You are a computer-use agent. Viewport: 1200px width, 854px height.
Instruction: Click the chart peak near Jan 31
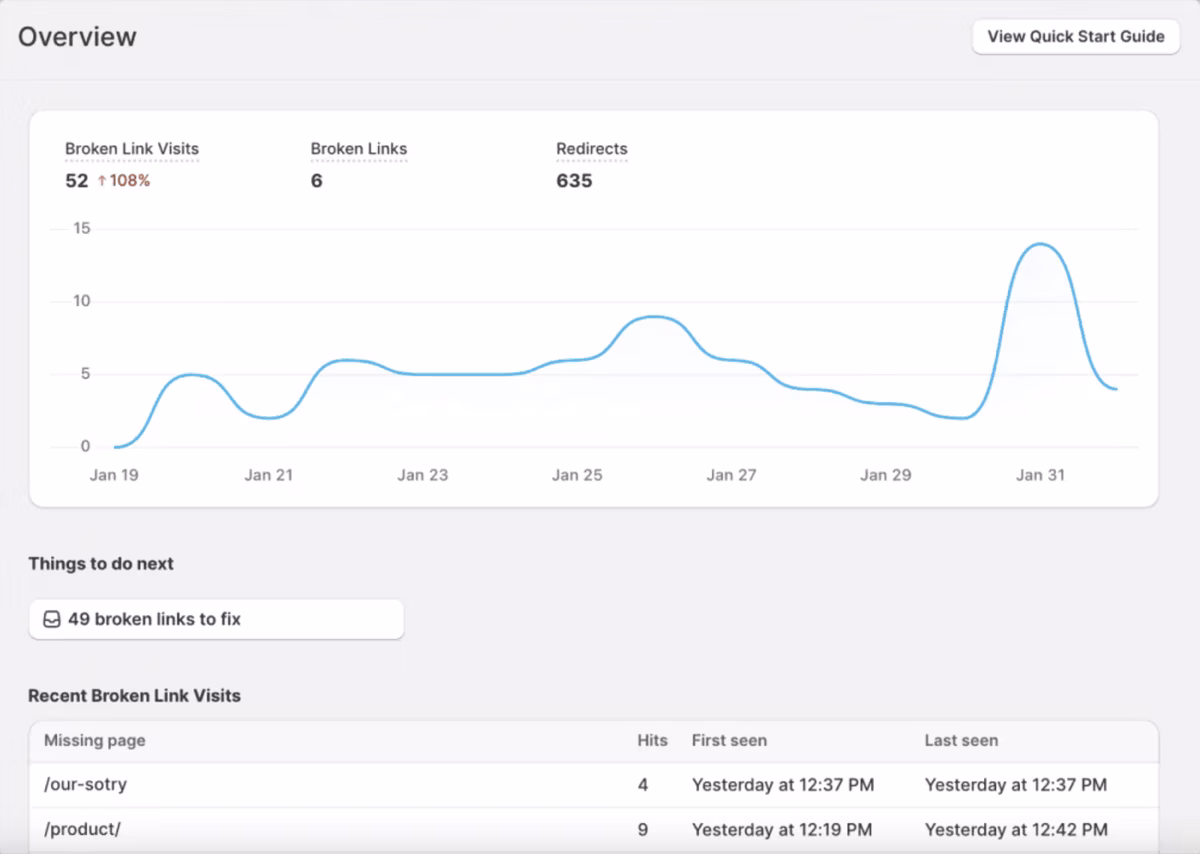pos(1041,244)
